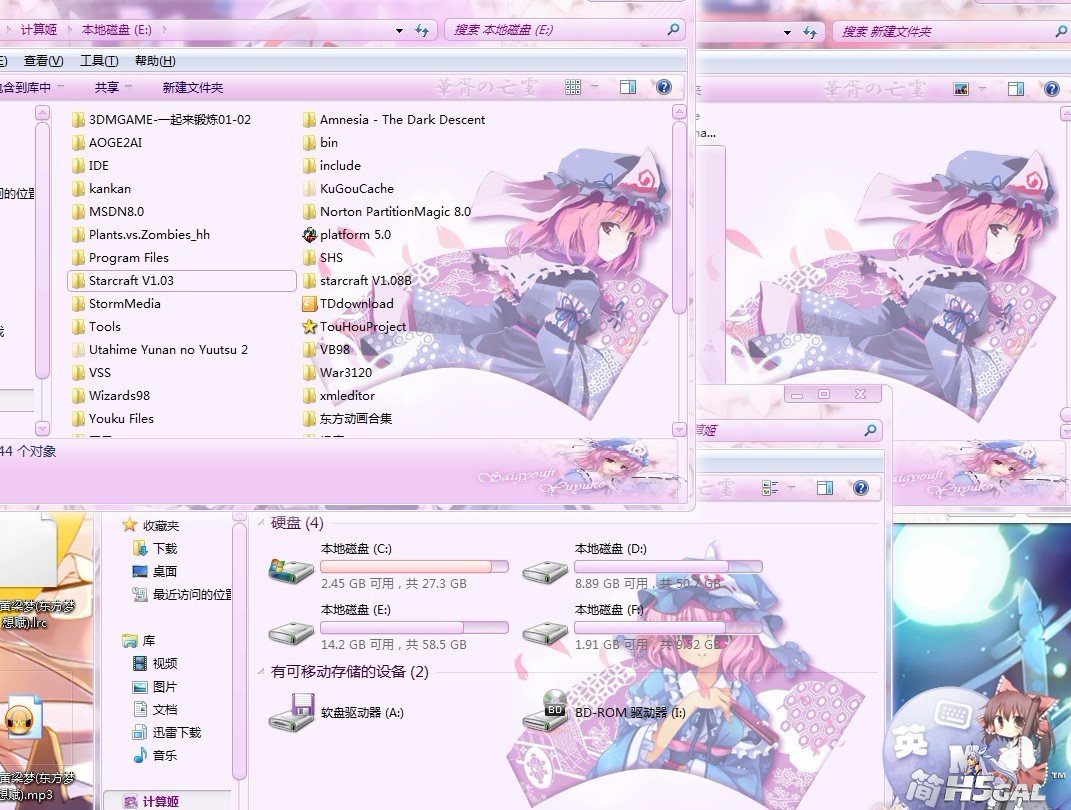This screenshot has width=1071, height=810.
Task: Open the Youku Files folder
Action: tap(113, 419)
